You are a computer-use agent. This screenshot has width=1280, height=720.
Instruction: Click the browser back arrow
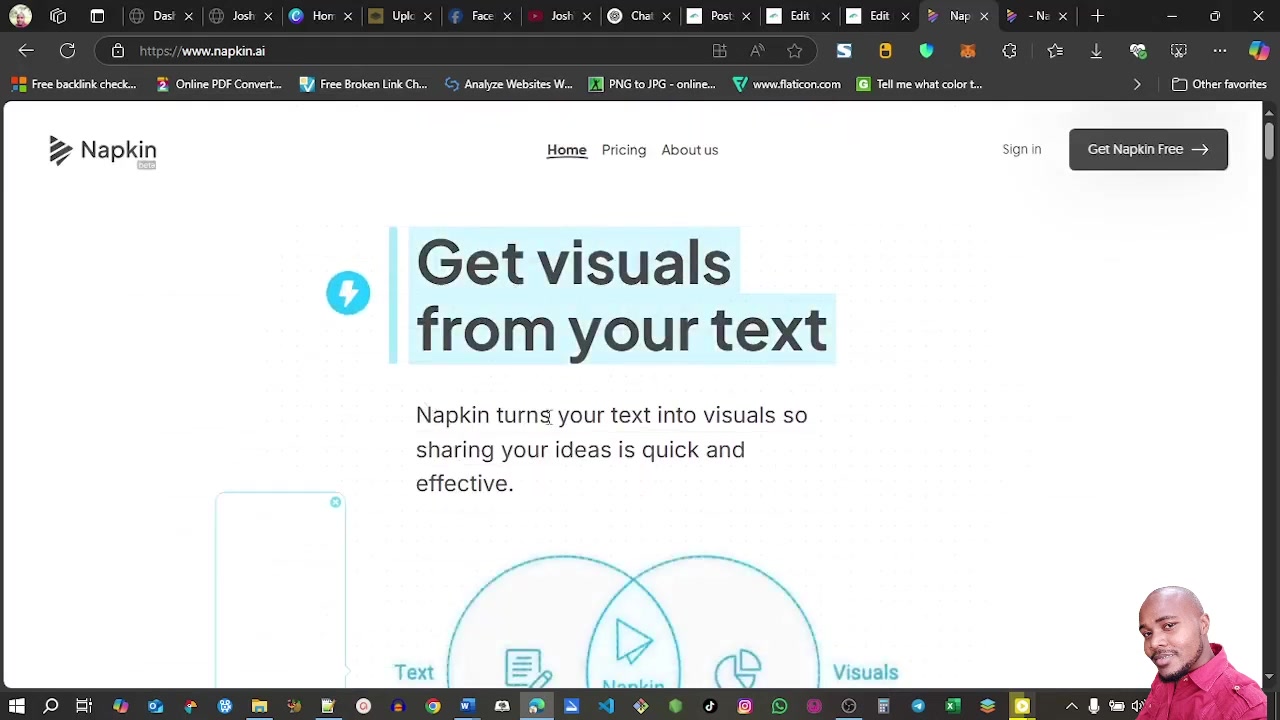click(x=26, y=51)
